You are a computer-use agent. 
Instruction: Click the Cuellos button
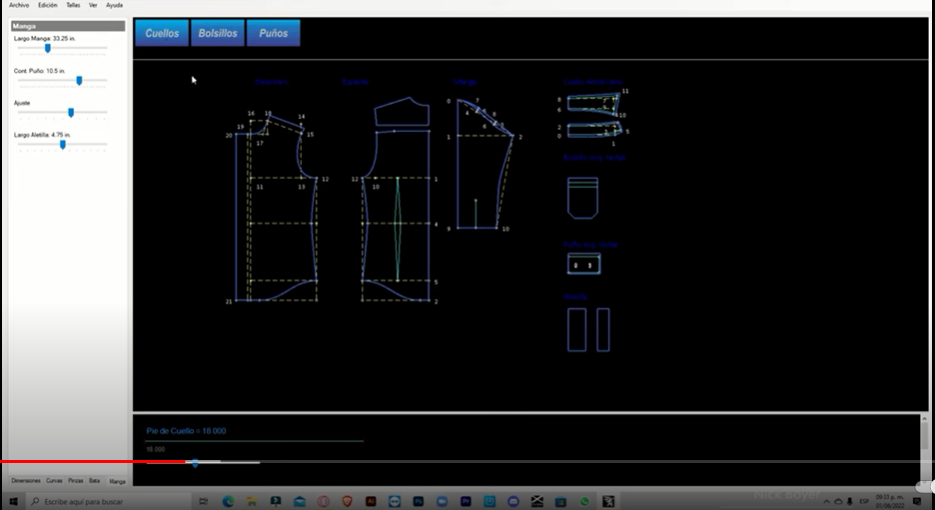click(162, 33)
